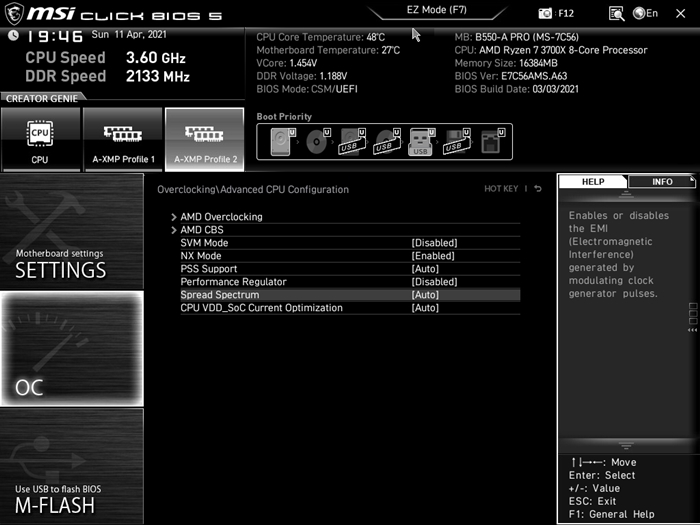This screenshot has height=525, width=700.
Task: Click the Memory Size 16384MB text
Action: 506,63
